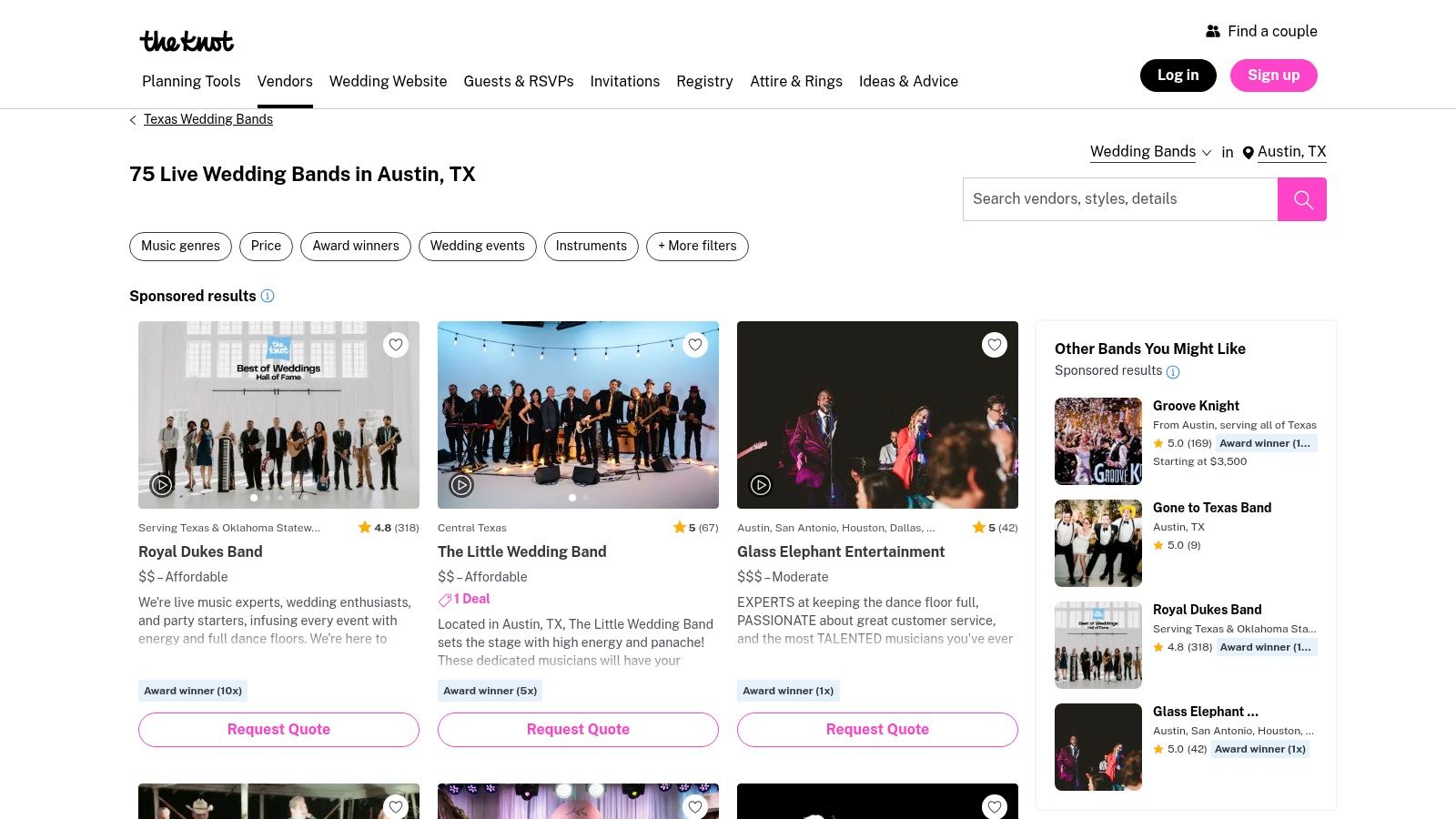Open the Glass Elephant sidebar thumbnail

click(1098, 747)
